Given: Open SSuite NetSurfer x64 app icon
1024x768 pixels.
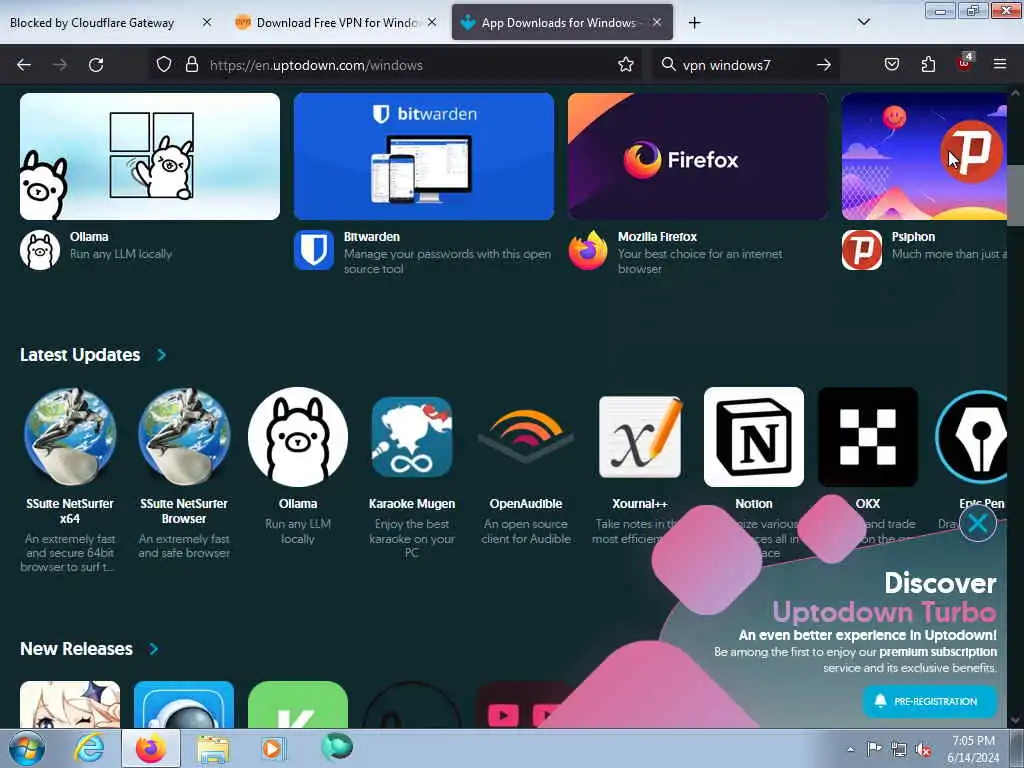Looking at the screenshot, I should click(70, 436).
